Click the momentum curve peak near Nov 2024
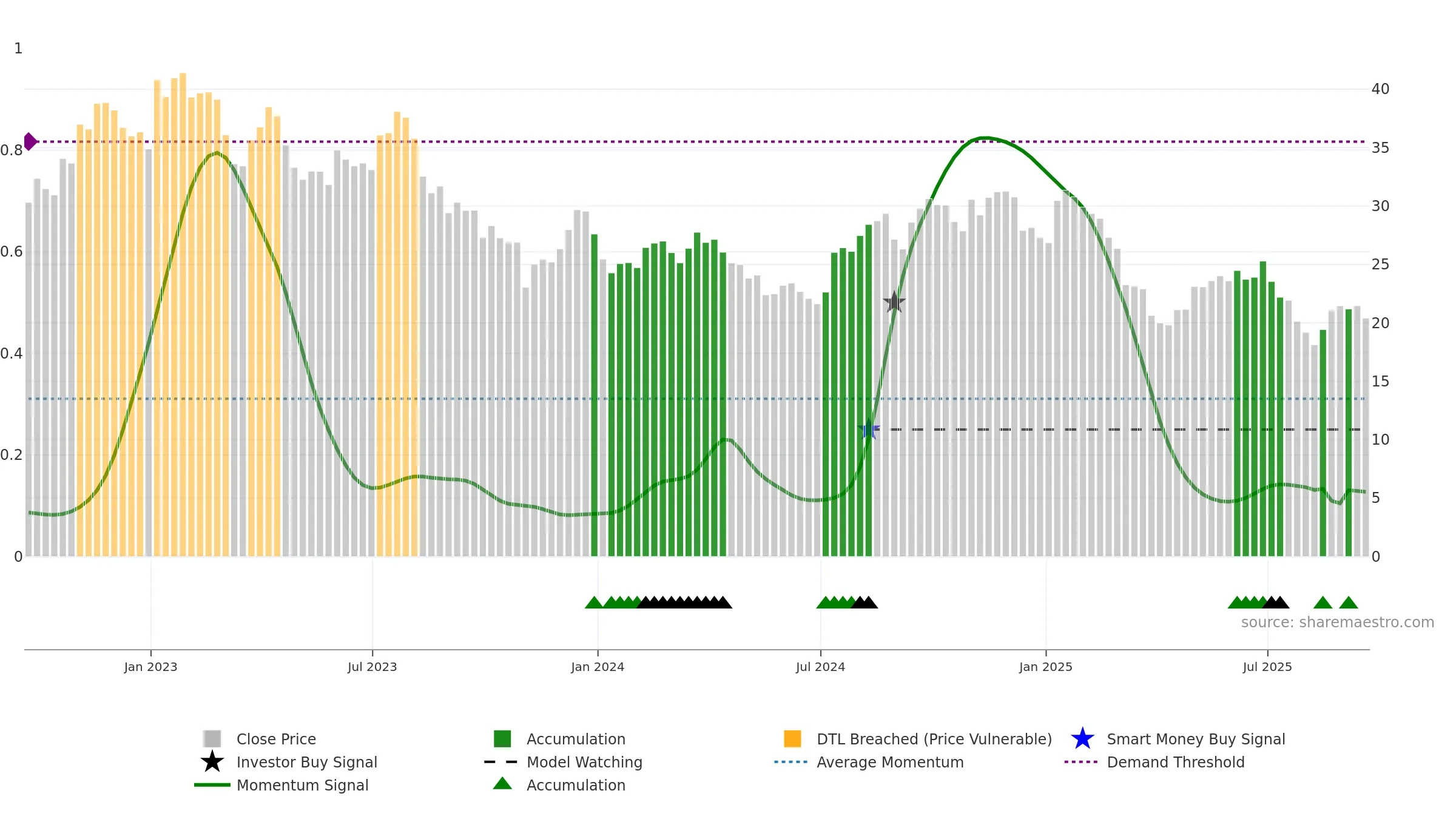The width and height of the screenshot is (1456, 819). 985,138
